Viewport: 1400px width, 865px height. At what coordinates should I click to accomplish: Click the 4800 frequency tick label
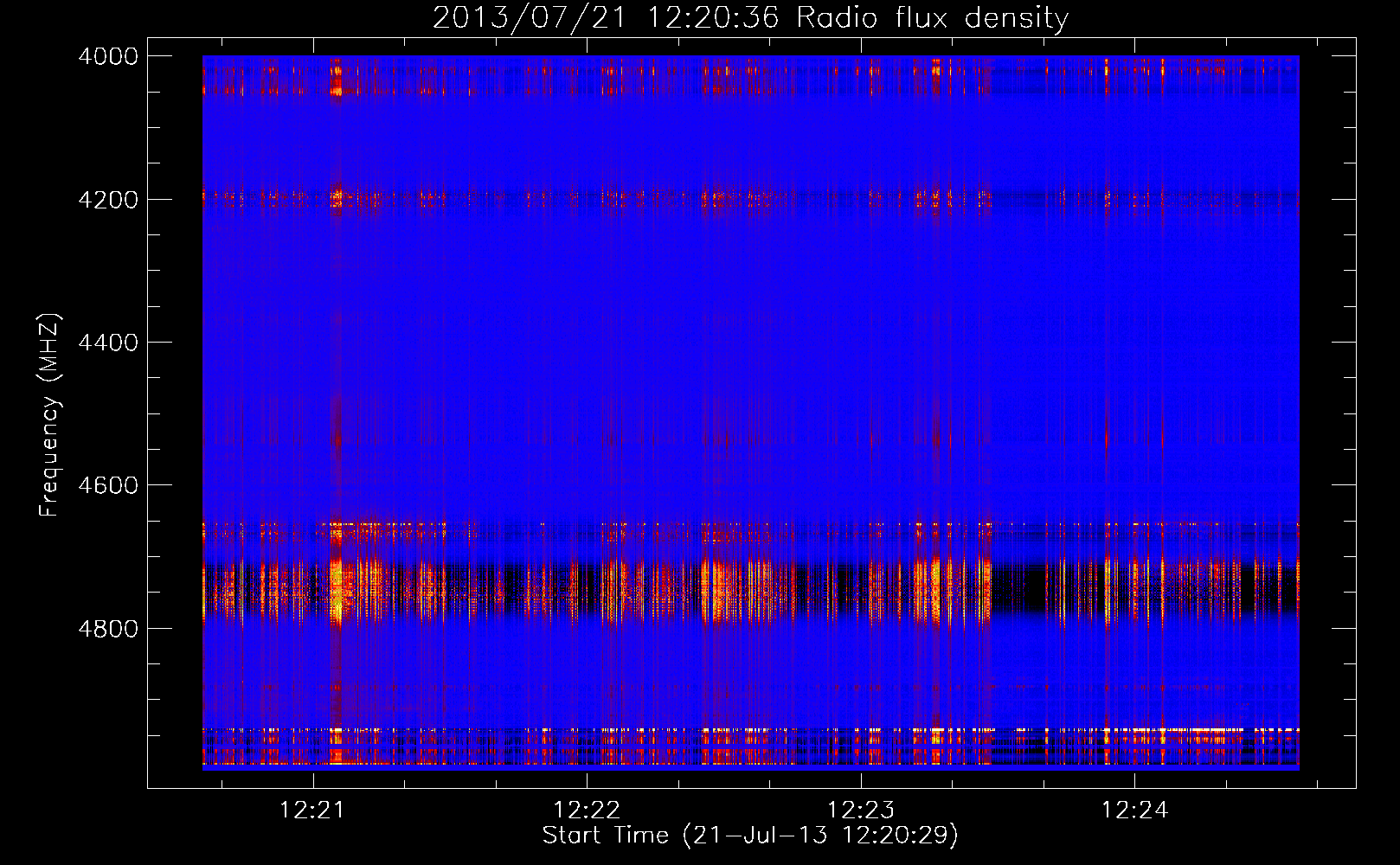[x=108, y=628]
